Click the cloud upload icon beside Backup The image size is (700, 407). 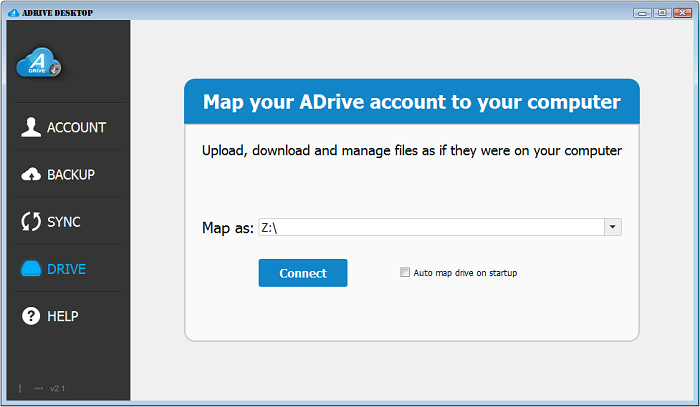(31, 174)
